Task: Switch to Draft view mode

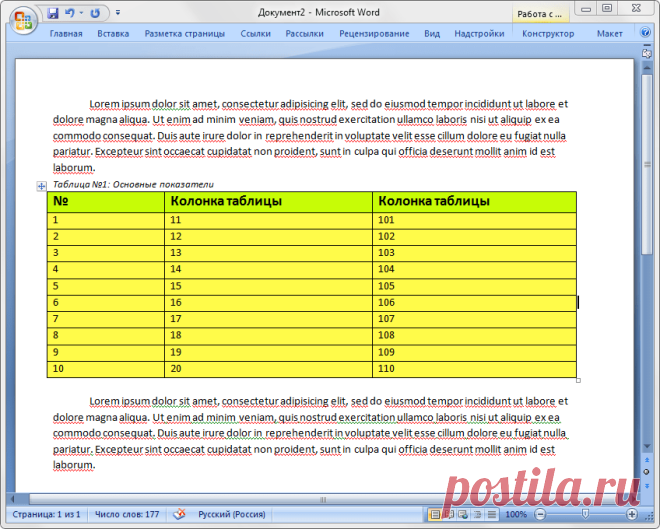Action: pyautogui.click(x=492, y=514)
